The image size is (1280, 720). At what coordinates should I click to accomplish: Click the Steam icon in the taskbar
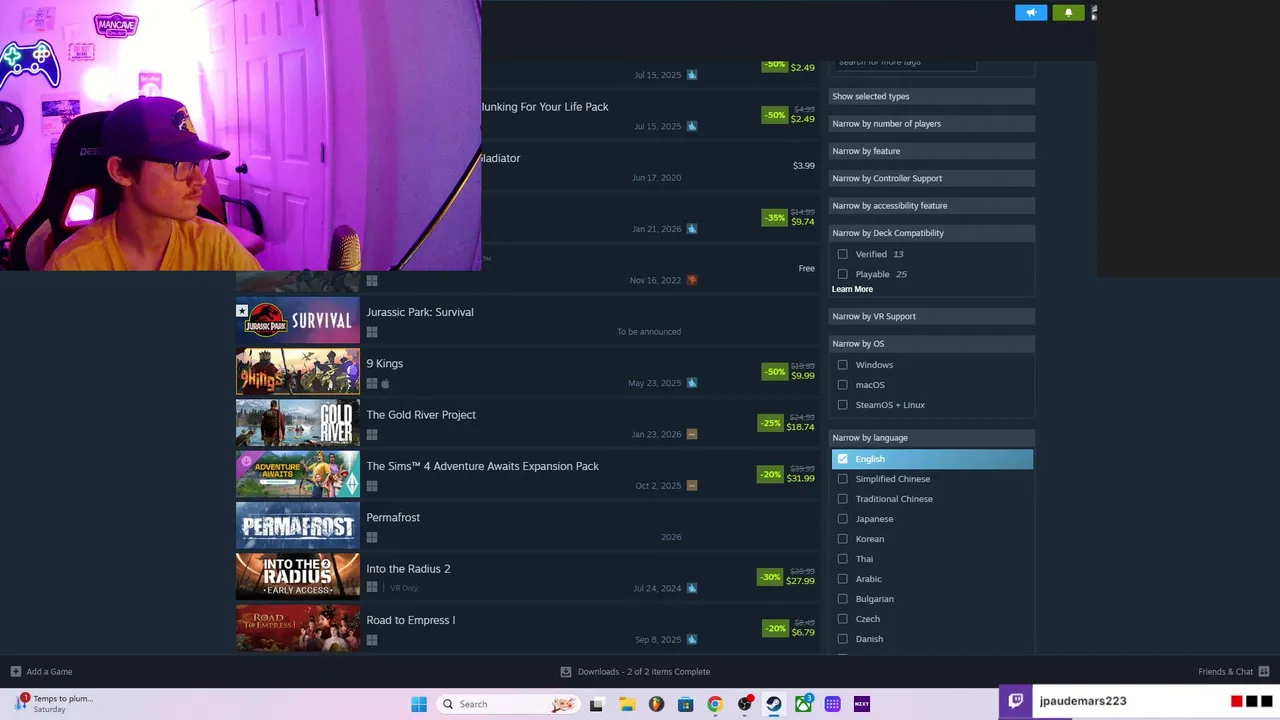point(774,704)
